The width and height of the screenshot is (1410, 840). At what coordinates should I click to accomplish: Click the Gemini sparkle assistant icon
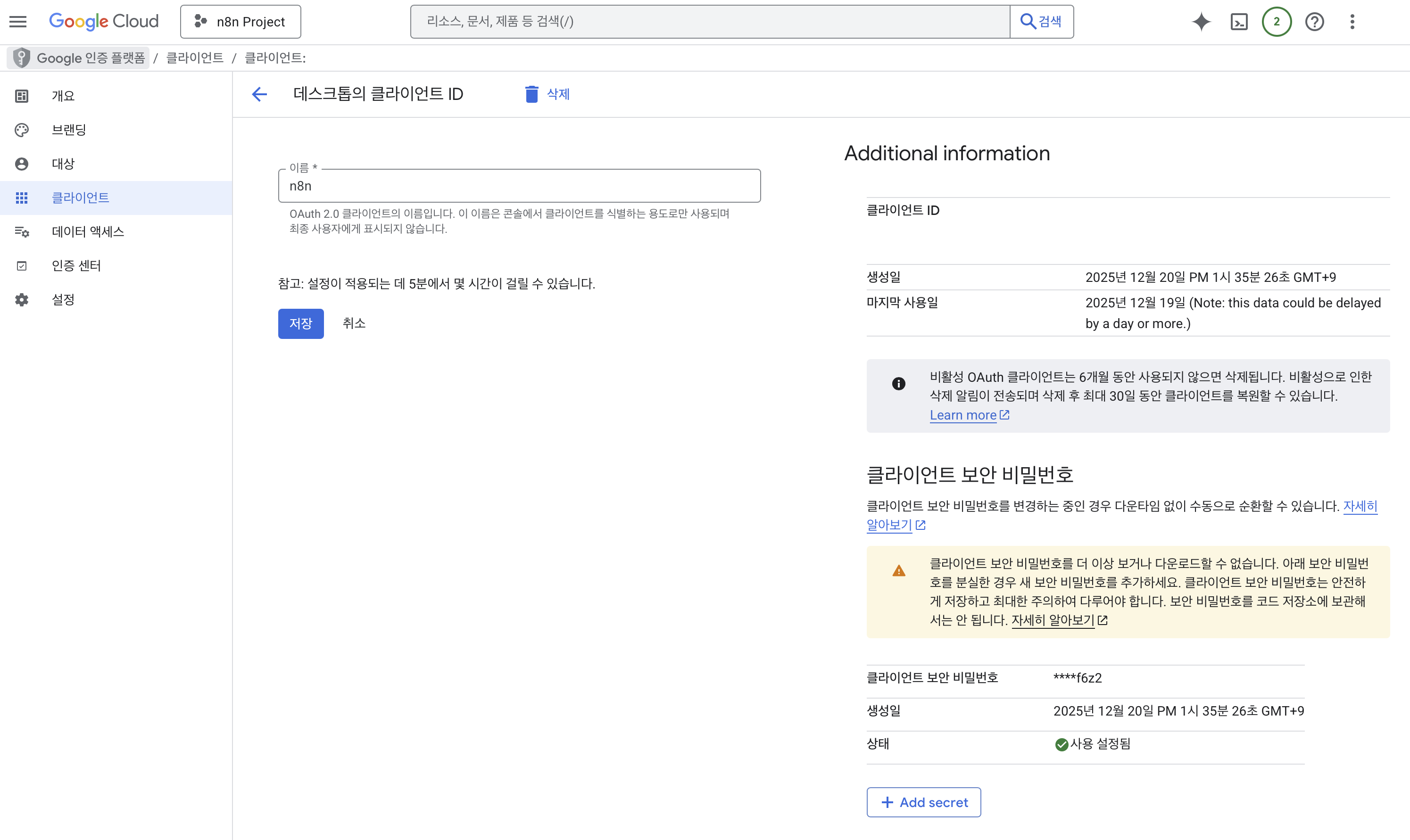pyautogui.click(x=1201, y=22)
